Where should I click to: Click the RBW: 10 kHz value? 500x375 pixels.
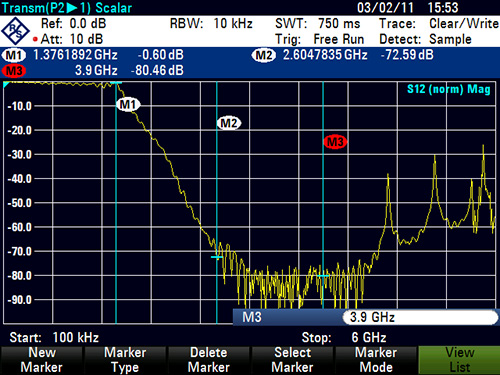211,24
